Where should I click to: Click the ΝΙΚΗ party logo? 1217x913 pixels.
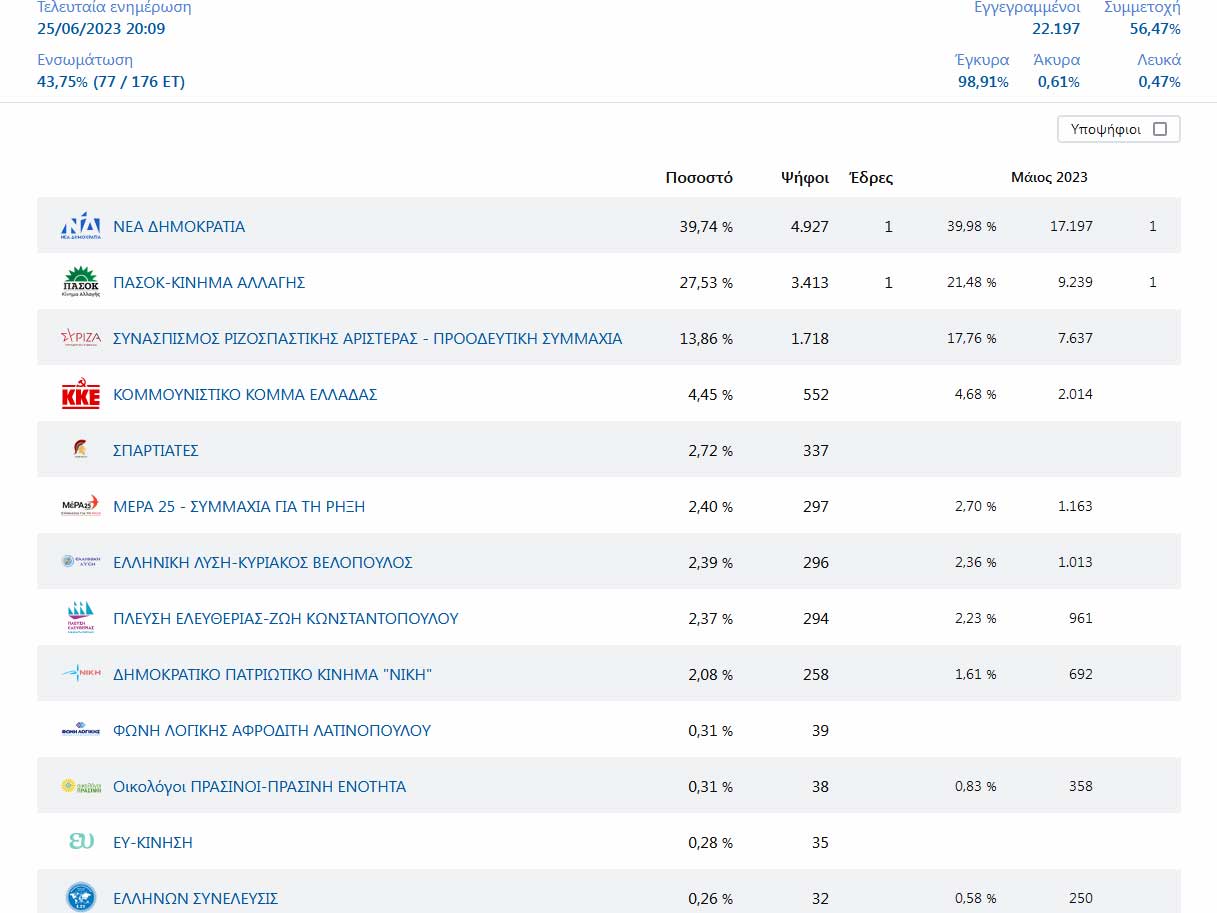81,674
